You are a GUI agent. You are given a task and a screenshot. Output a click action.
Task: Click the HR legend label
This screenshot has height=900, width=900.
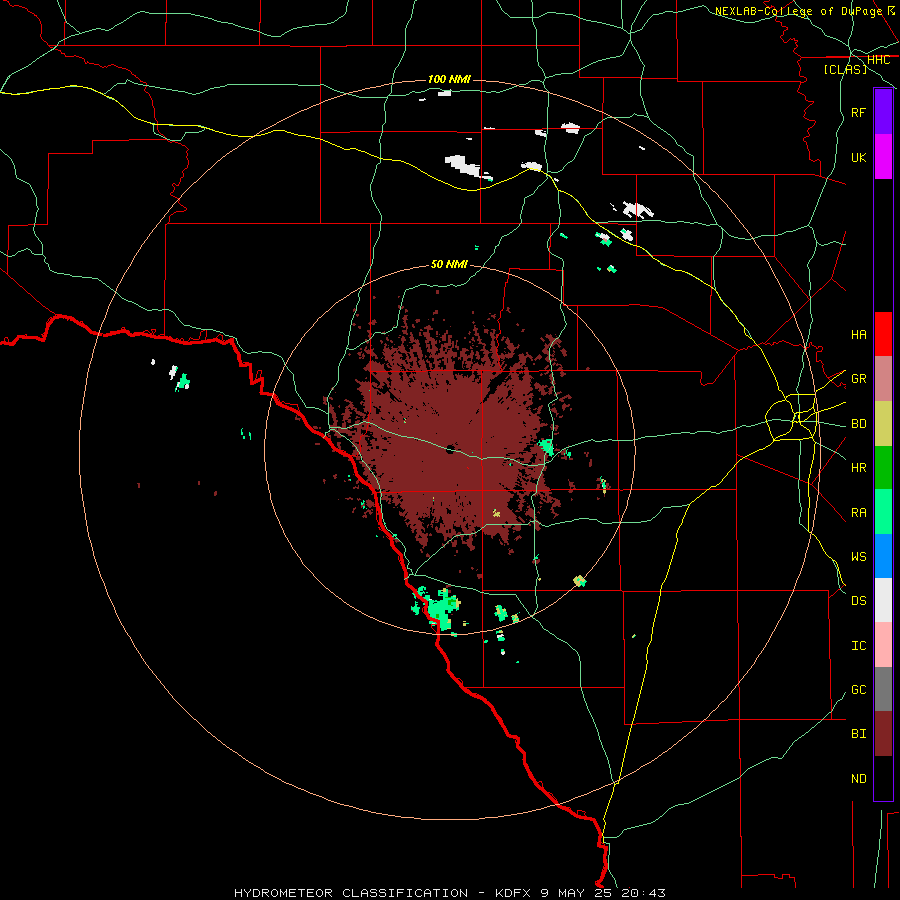coord(859,468)
